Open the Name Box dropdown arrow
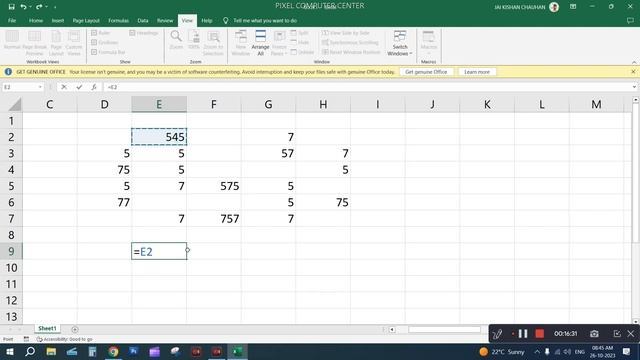The height and width of the screenshot is (360, 640). 40,87
